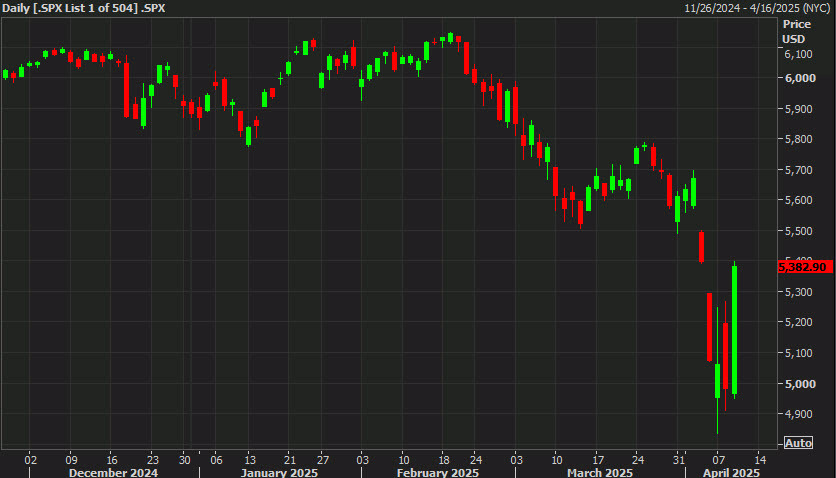Click the chart title 'Daily [.SPX List 1 of 504] .SPX'
This screenshot has width=836, height=478.
[84, 8]
